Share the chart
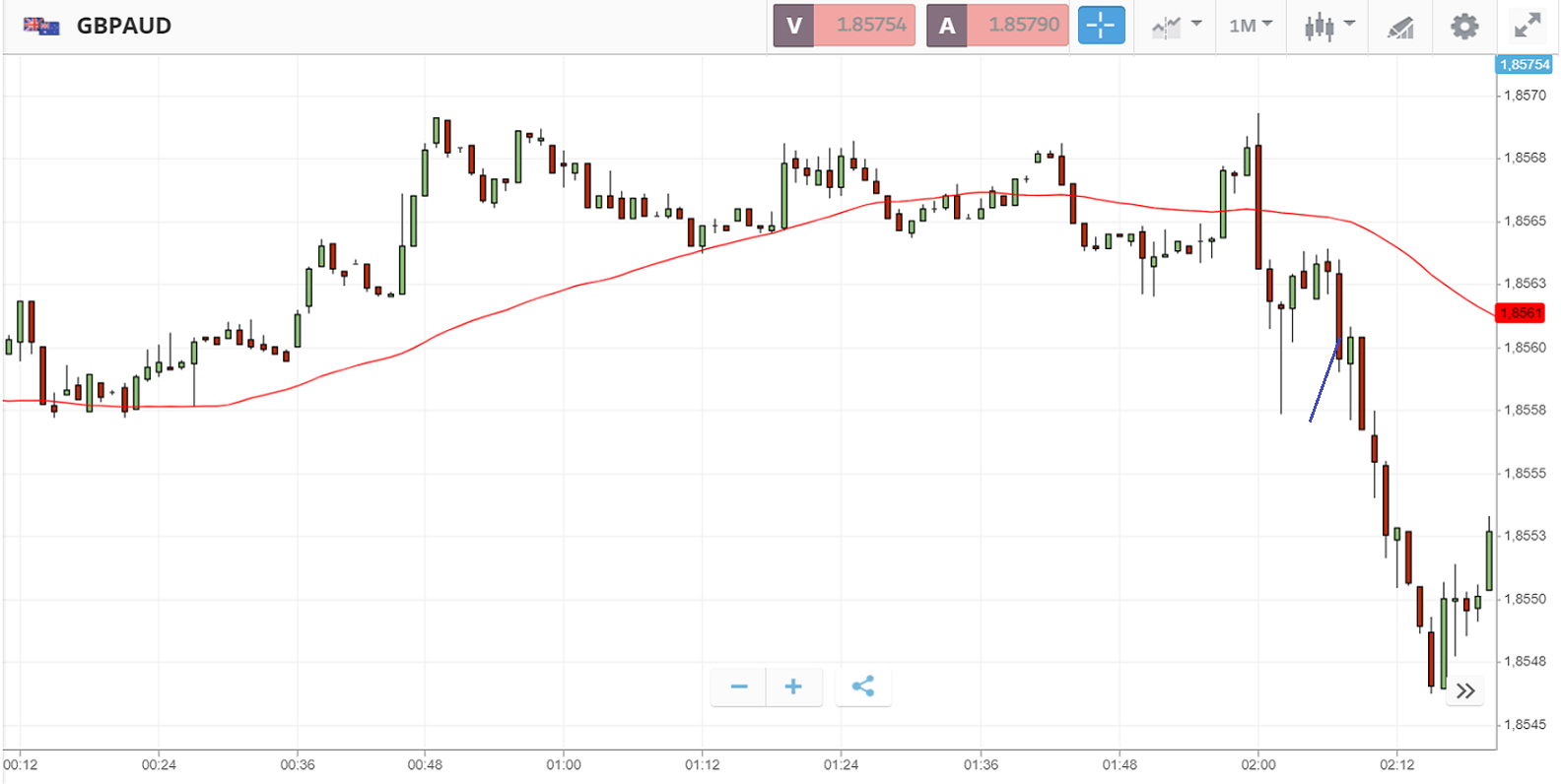The height and width of the screenshot is (784, 1561). 863,686
